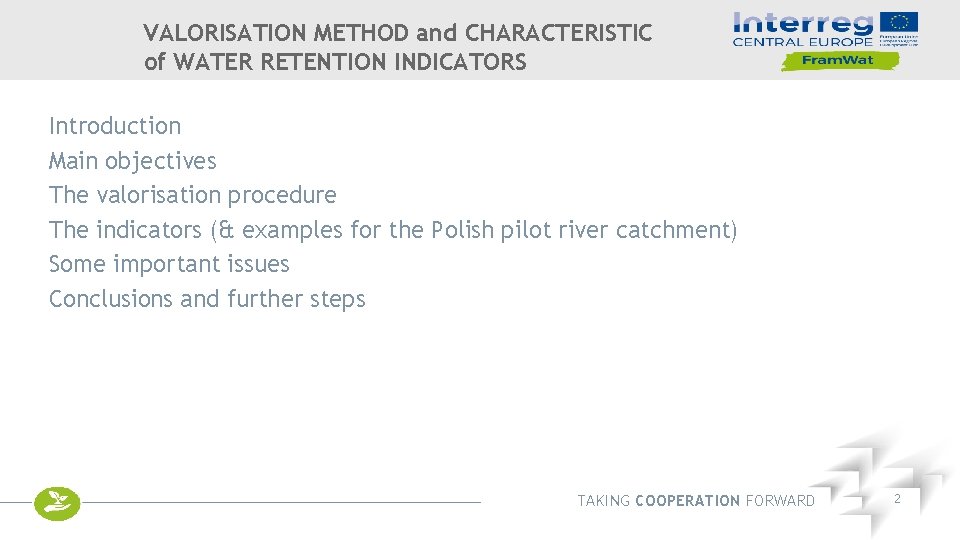Click the VALORISATION METHOD title line
Image resolution: width=960 pixels, height=540 pixels.
397,33
